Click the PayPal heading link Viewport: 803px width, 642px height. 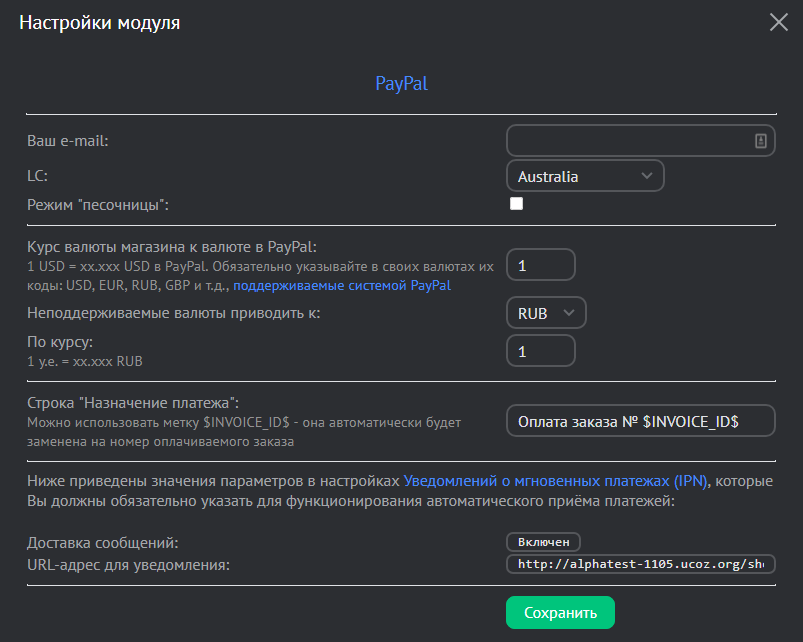click(401, 83)
